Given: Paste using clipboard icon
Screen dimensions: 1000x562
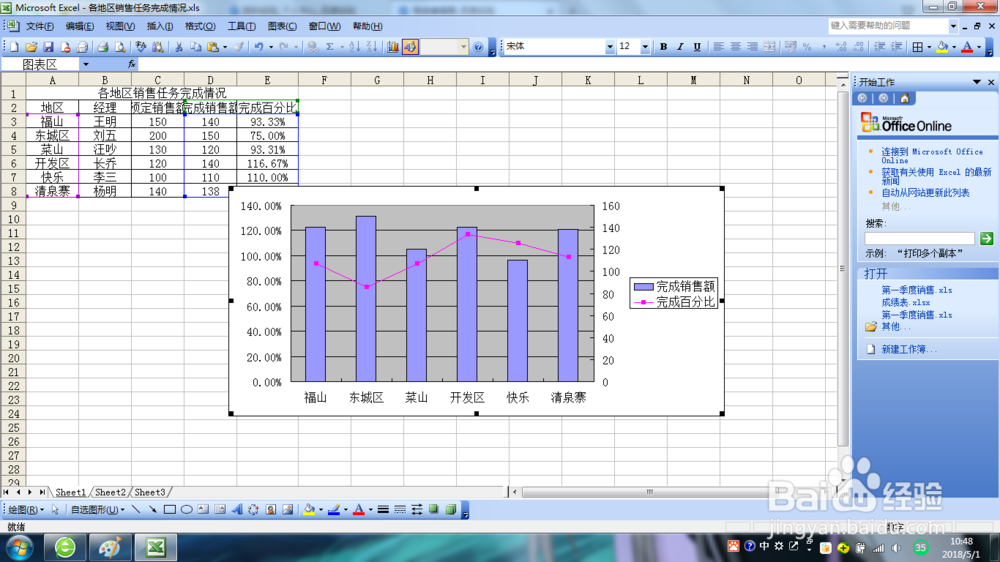Looking at the screenshot, I should pyautogui.click(x=213, y=47).
